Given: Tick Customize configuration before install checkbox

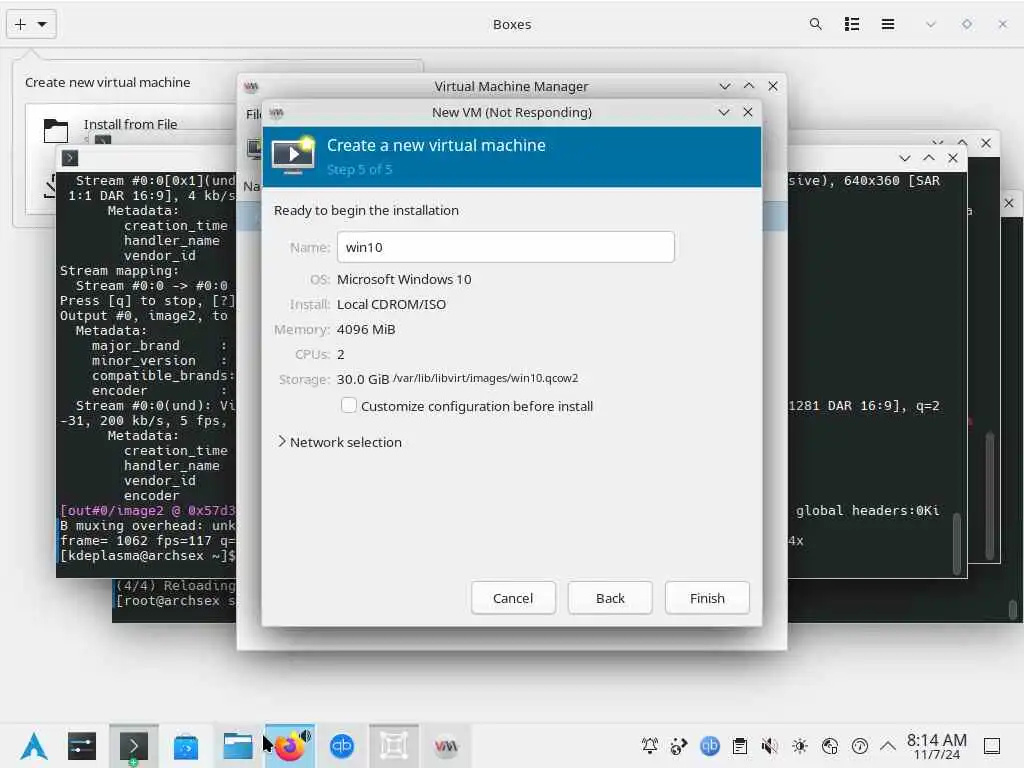Looking at the screenshot, I should [x=349, y=406].
